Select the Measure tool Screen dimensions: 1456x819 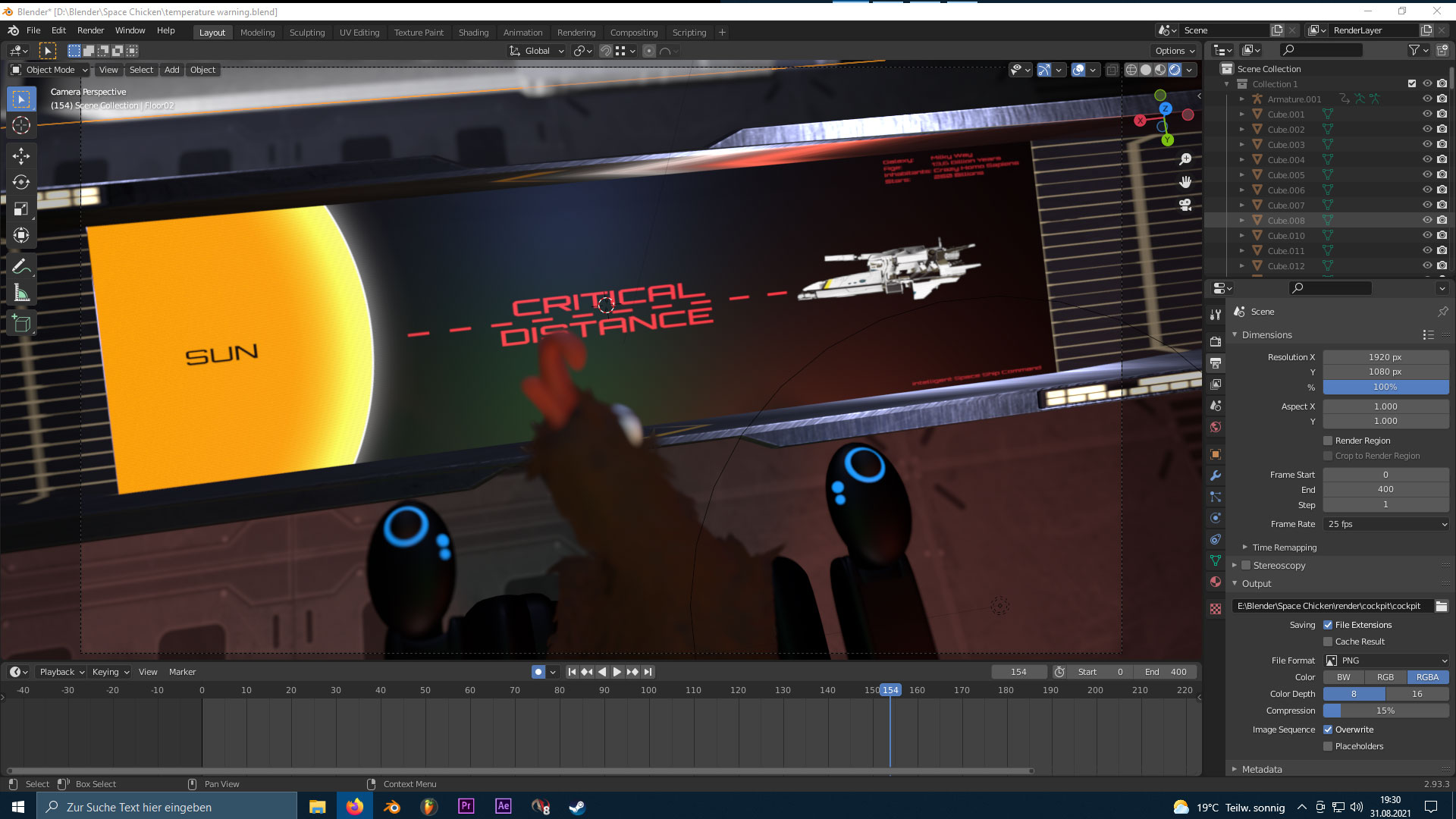coord(21,293)
